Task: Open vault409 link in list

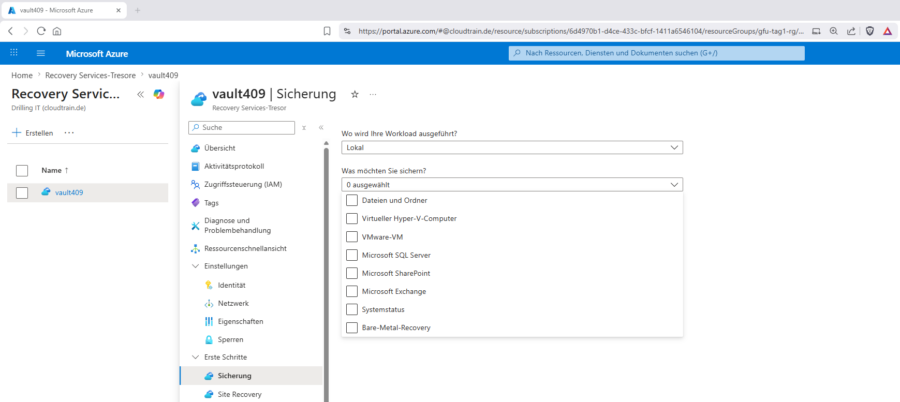Action: (69, 192)
